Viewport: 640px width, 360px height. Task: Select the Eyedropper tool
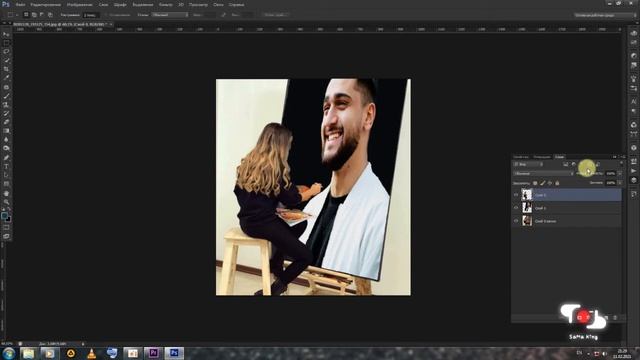point(6,78)
